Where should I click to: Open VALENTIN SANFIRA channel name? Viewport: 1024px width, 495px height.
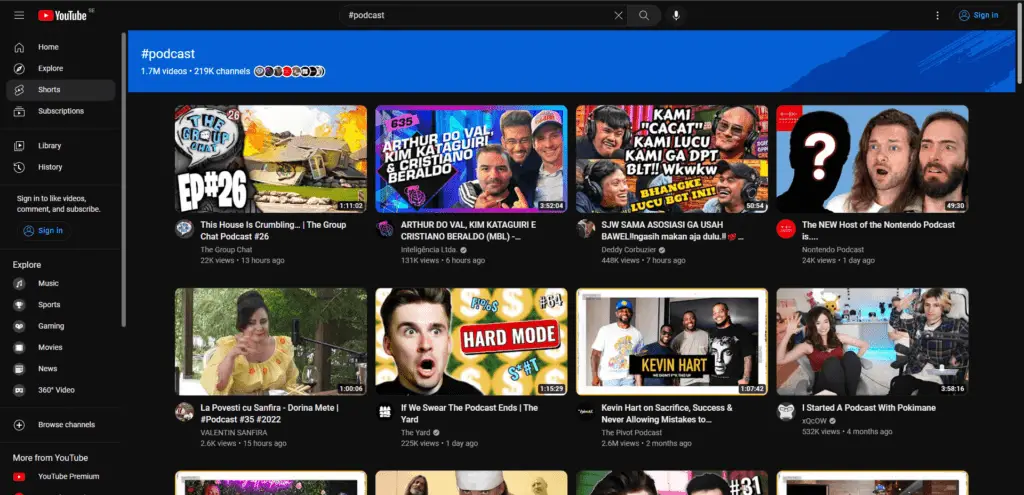tap(234, 432)
